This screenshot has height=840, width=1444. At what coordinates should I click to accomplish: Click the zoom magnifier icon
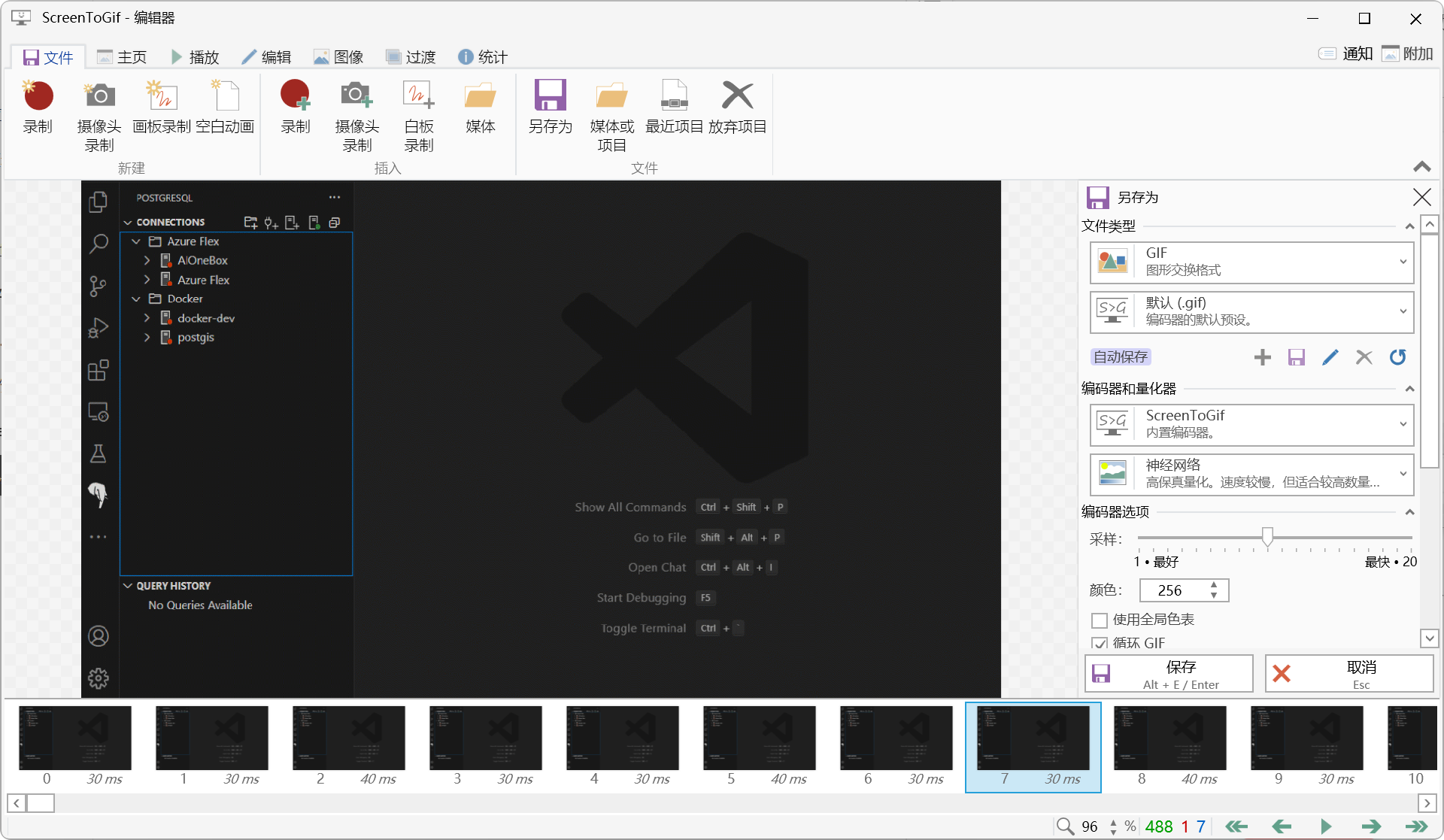1065,826
